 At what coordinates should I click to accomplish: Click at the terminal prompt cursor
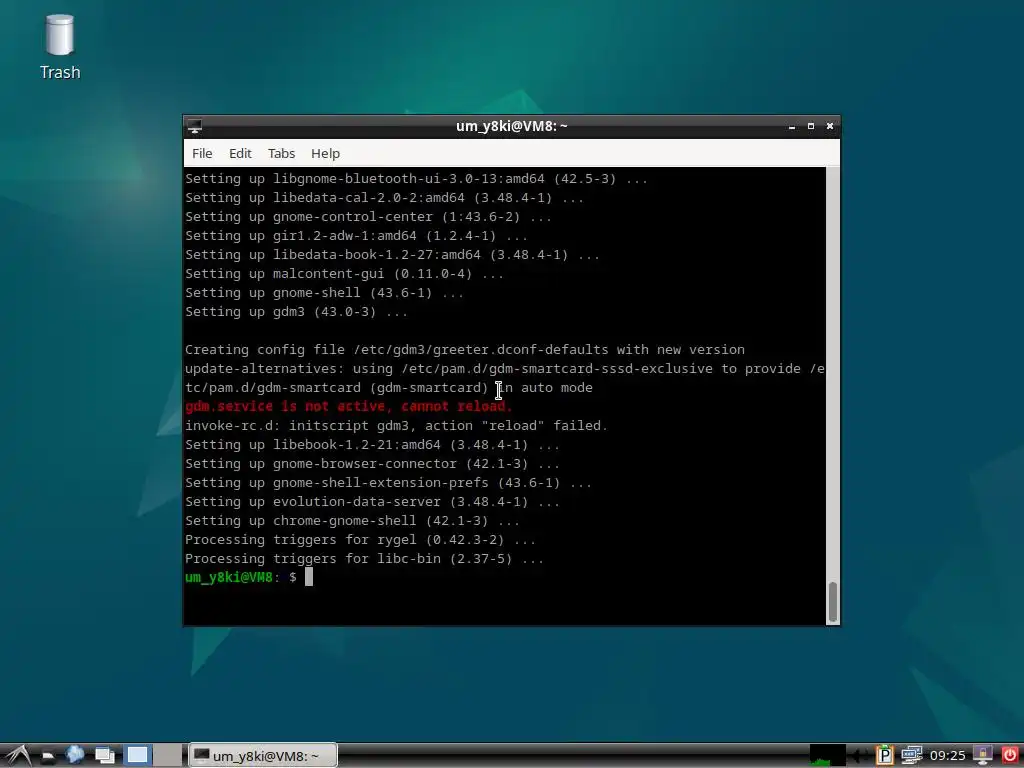click(x=309, y=577)
